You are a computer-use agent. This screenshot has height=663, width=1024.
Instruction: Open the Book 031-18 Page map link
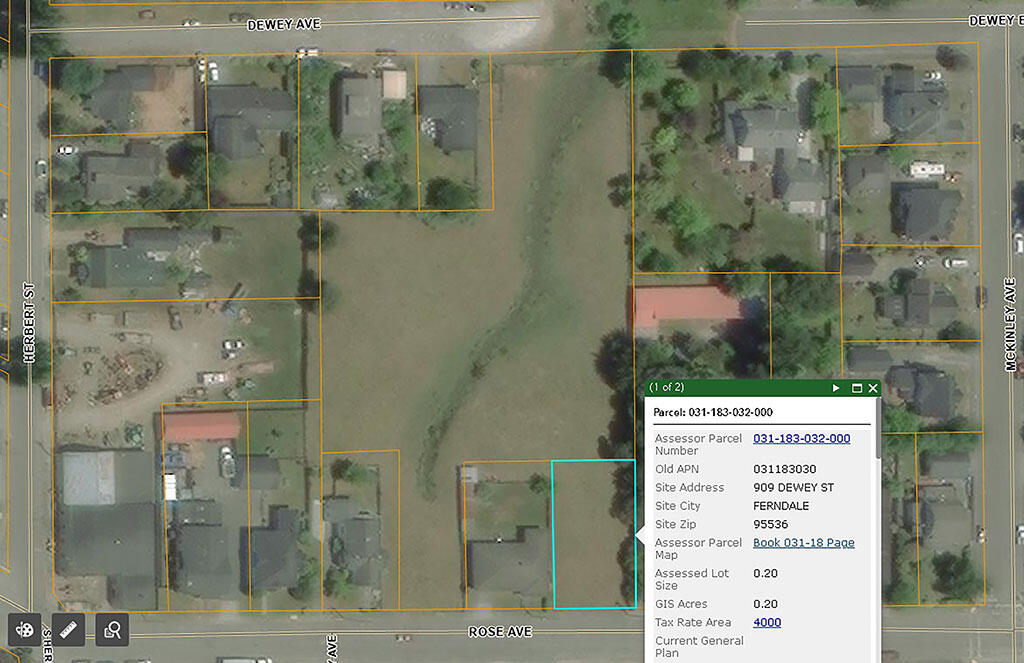tap(803, 543)
